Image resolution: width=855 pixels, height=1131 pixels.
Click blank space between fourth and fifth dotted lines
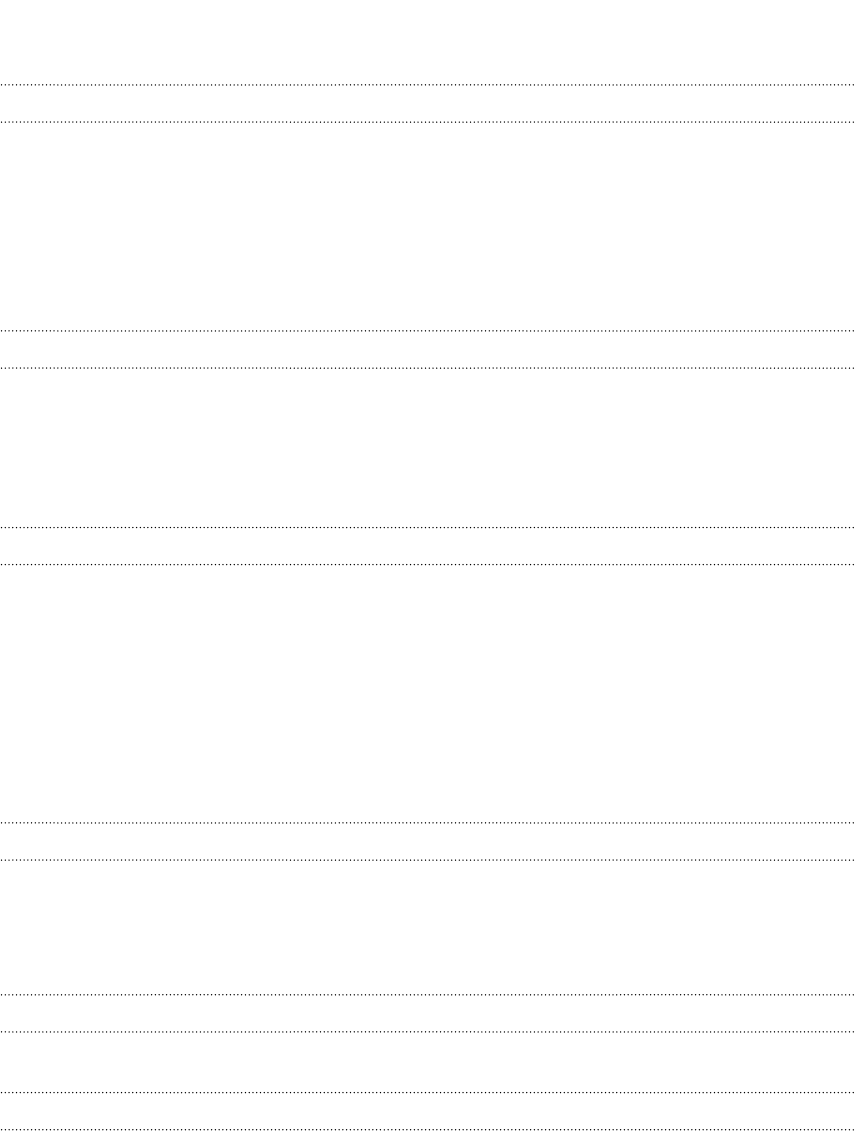click(x=427, y=448)
